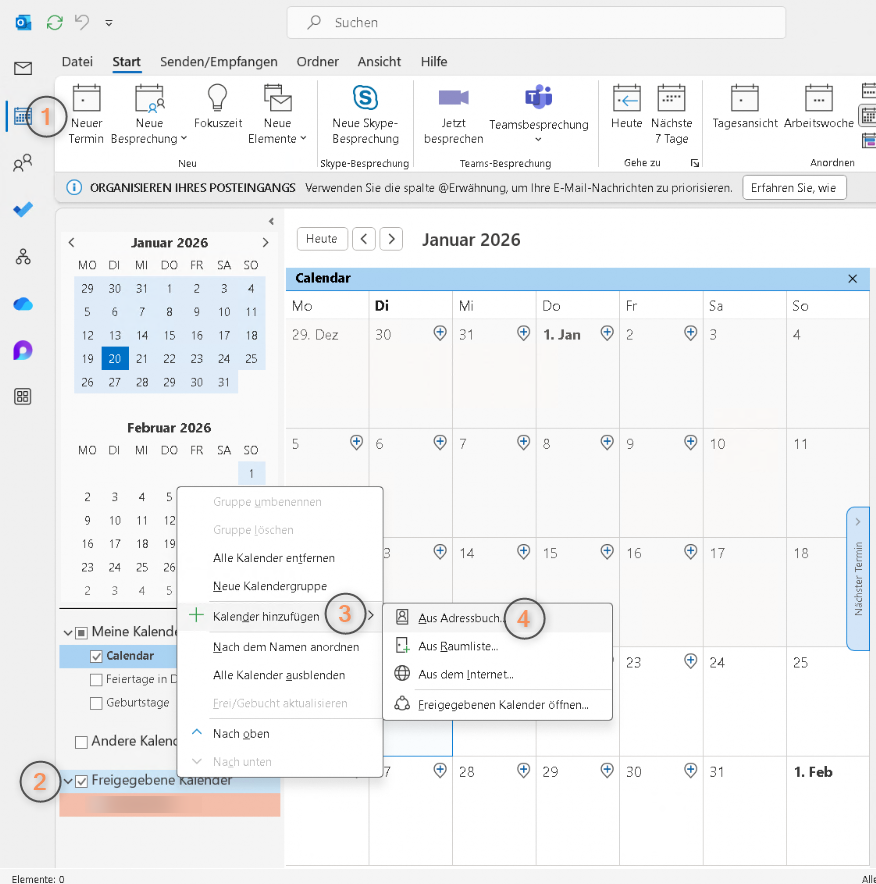
Task: Create a new Skype meeting
Action: click(365, 115)
